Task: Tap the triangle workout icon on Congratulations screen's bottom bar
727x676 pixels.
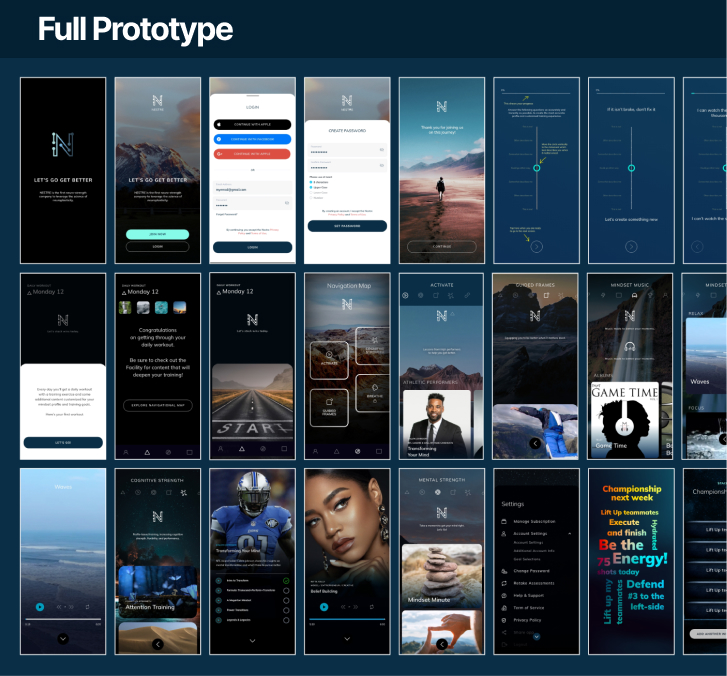Action: (147, 452)
